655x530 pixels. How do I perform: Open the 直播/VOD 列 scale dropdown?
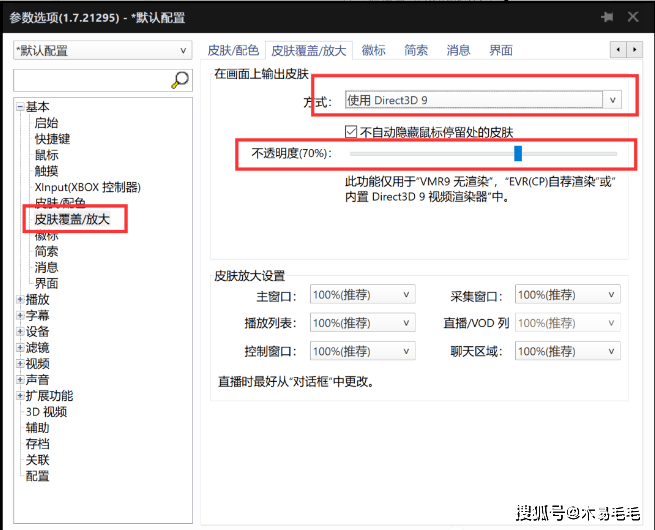pyautogui.click(x=567, y=323)
